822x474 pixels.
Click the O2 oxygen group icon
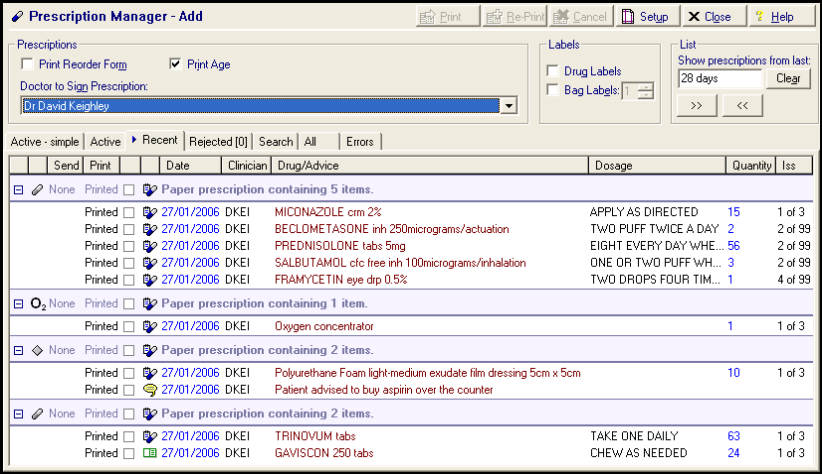[38, 303]
